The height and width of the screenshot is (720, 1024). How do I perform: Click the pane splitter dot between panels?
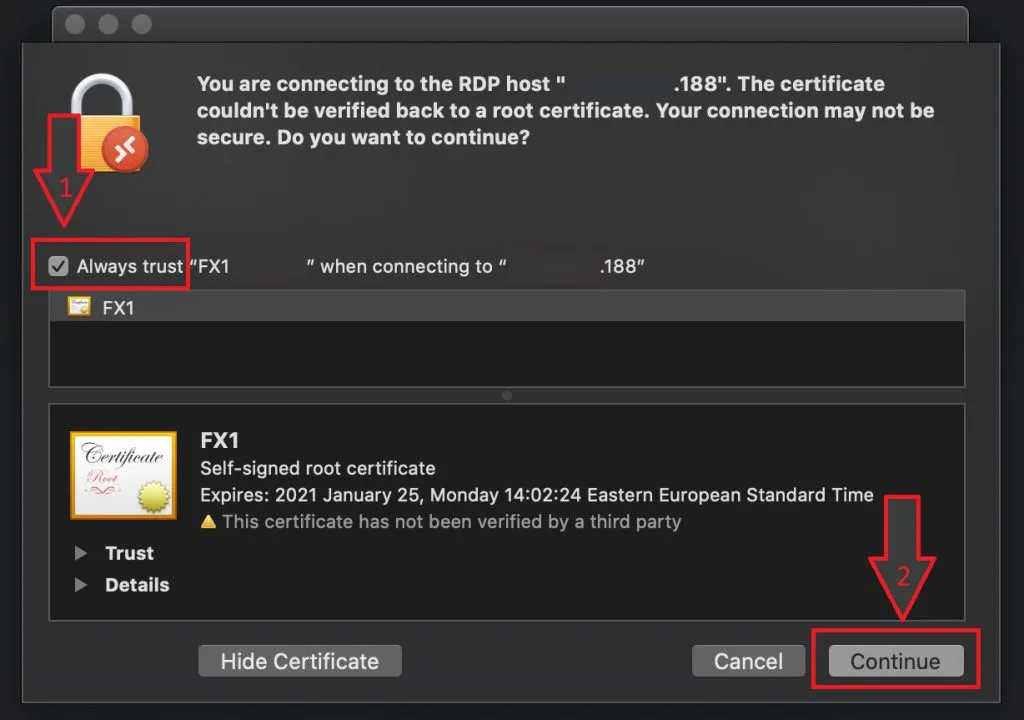pos(507,395)
